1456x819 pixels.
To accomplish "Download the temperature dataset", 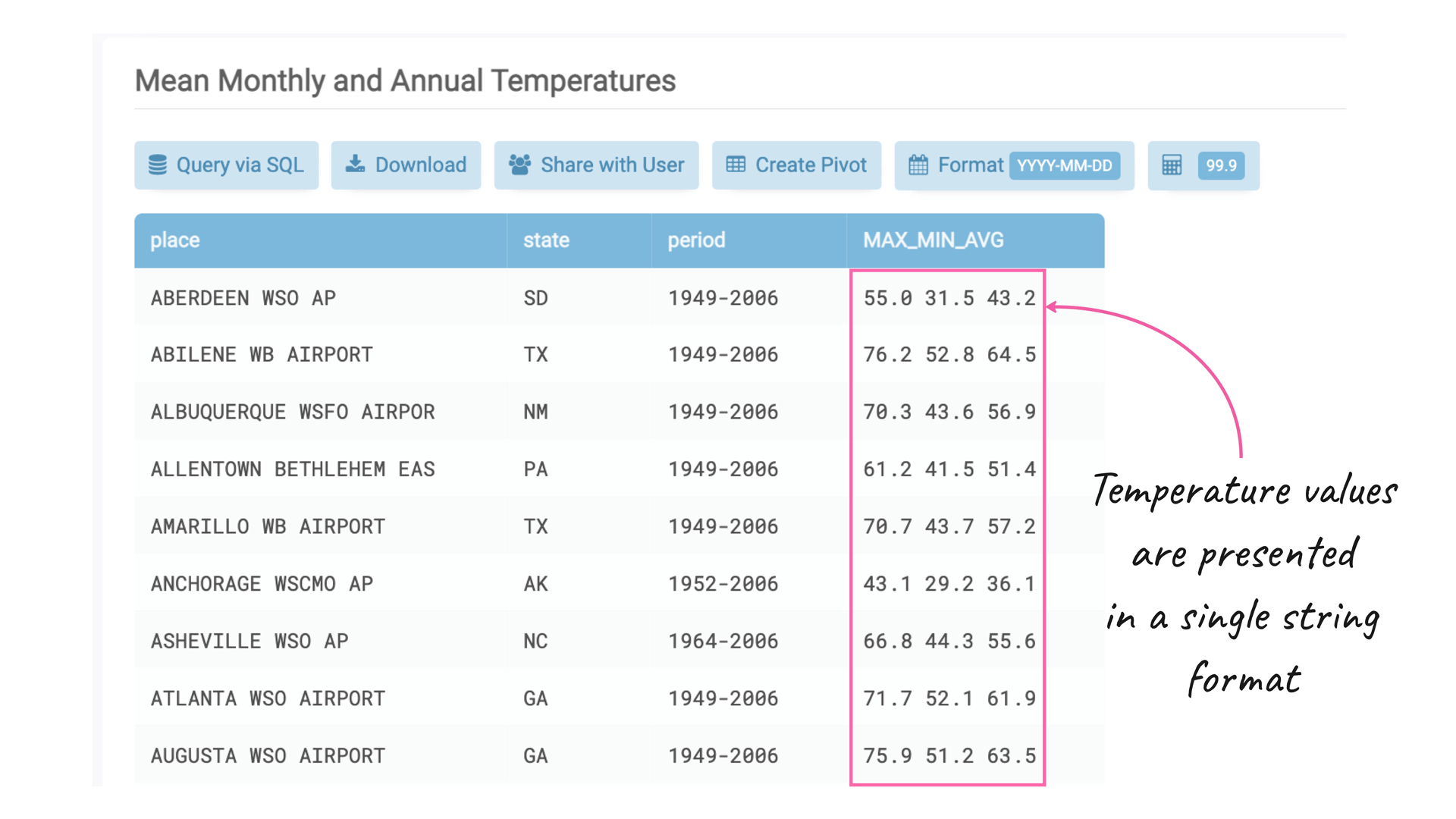I will point(406,165).
